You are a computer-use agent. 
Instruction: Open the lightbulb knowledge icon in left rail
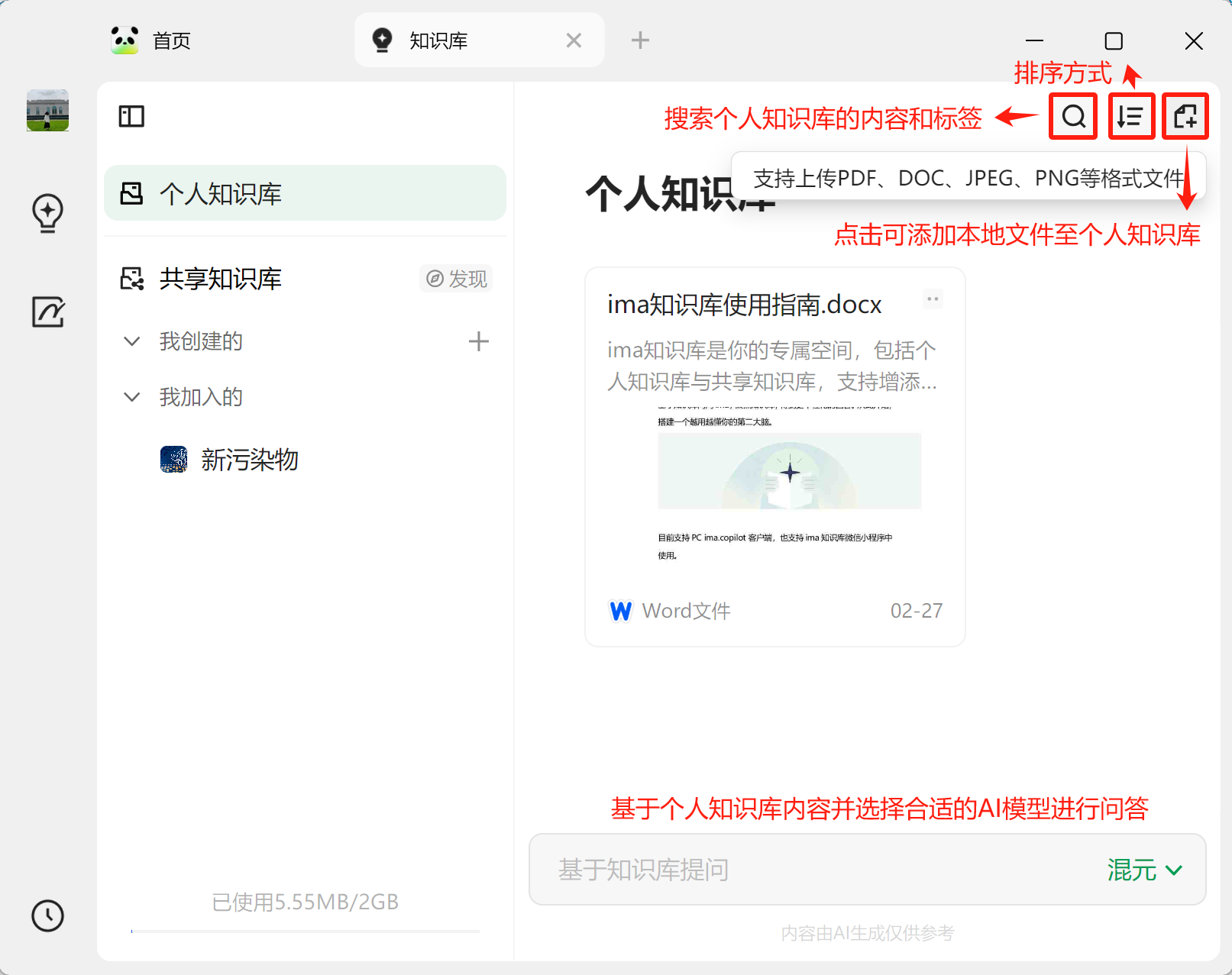(x=47, y=213)
